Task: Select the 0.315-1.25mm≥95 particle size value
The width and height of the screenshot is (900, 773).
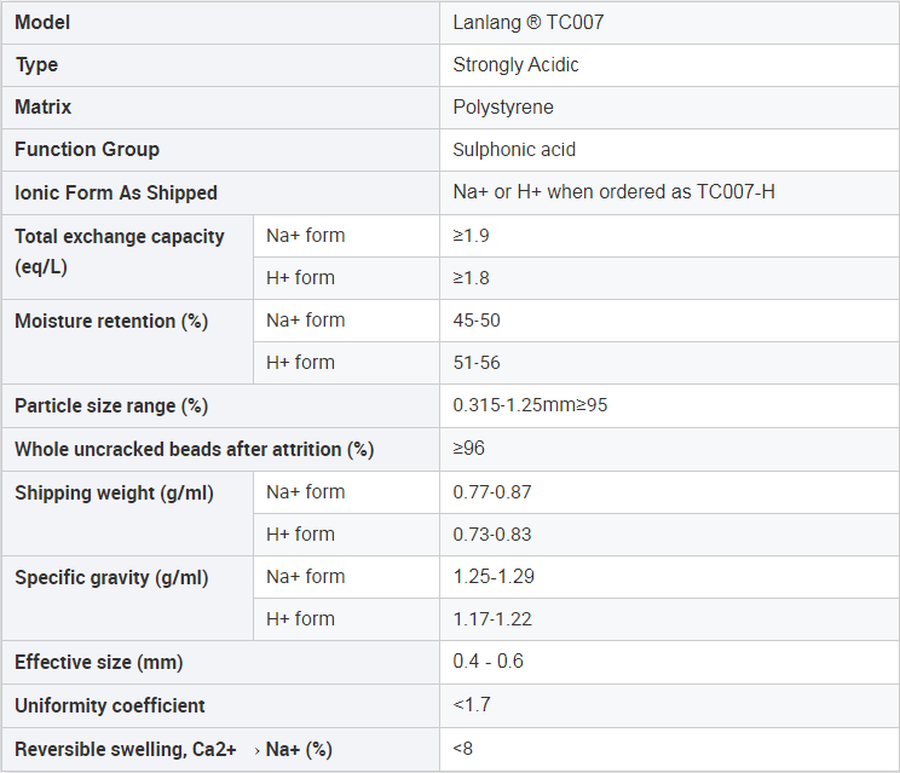Action: (529, 406)
